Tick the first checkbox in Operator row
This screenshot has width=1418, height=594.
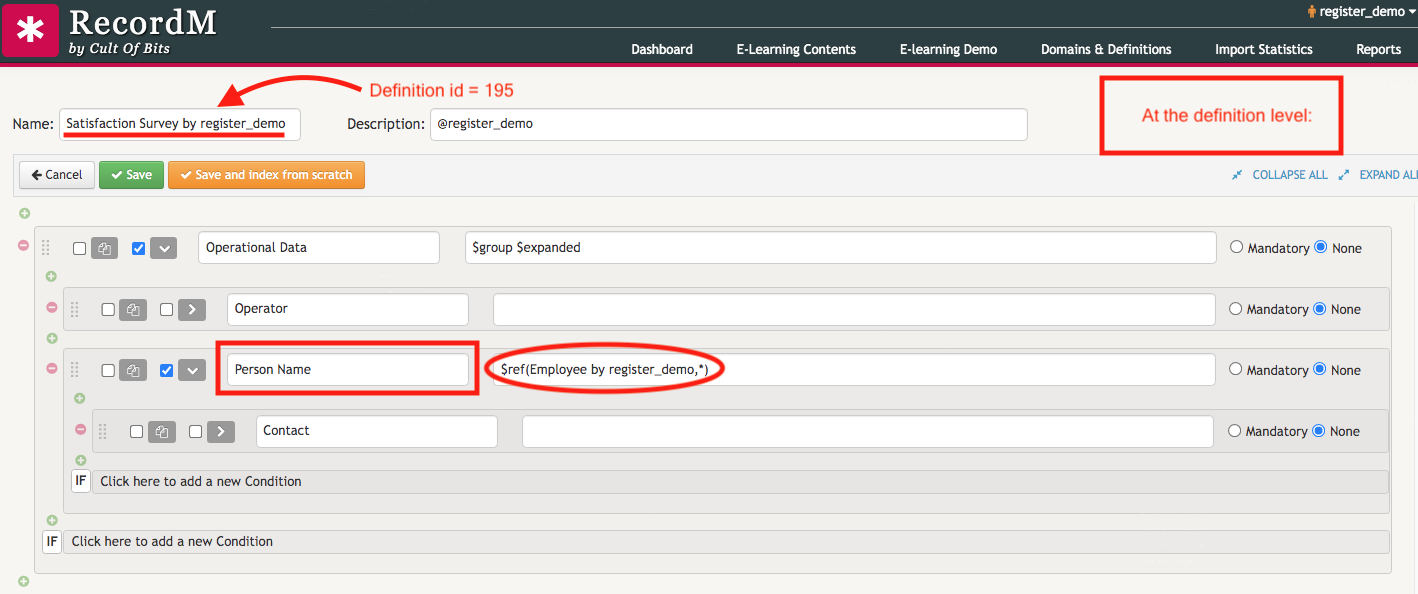click(x=108, y=310)
